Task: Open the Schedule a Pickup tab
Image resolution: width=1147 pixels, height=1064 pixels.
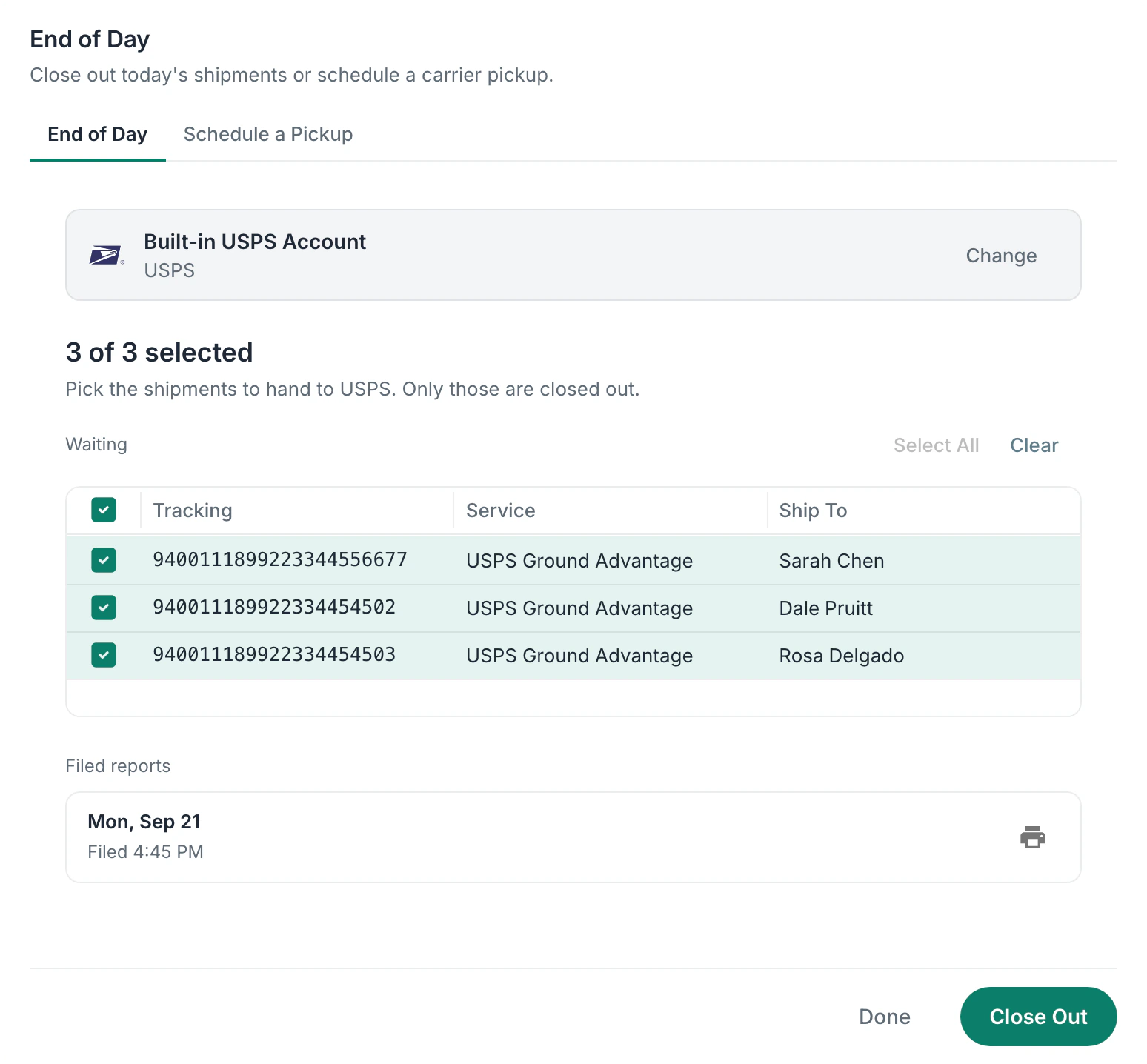Action: tap(268, 134)
